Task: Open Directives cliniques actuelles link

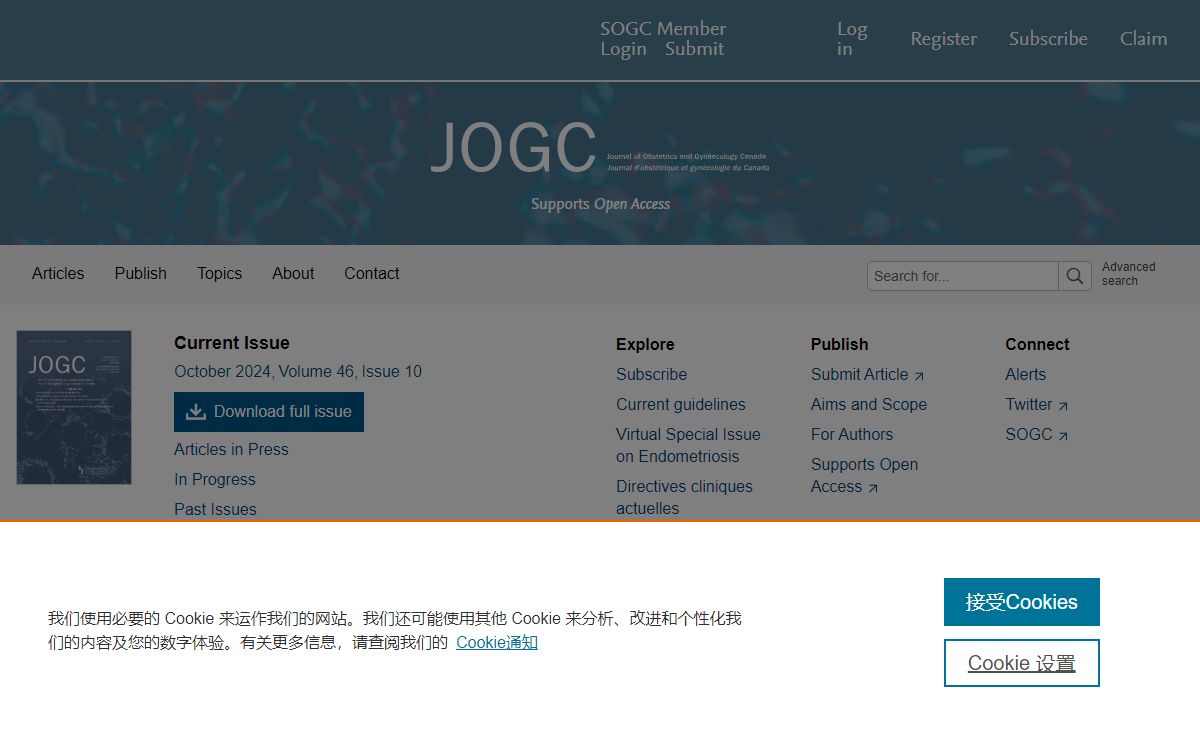Action: pyautogui.click(x=684, y=497)
